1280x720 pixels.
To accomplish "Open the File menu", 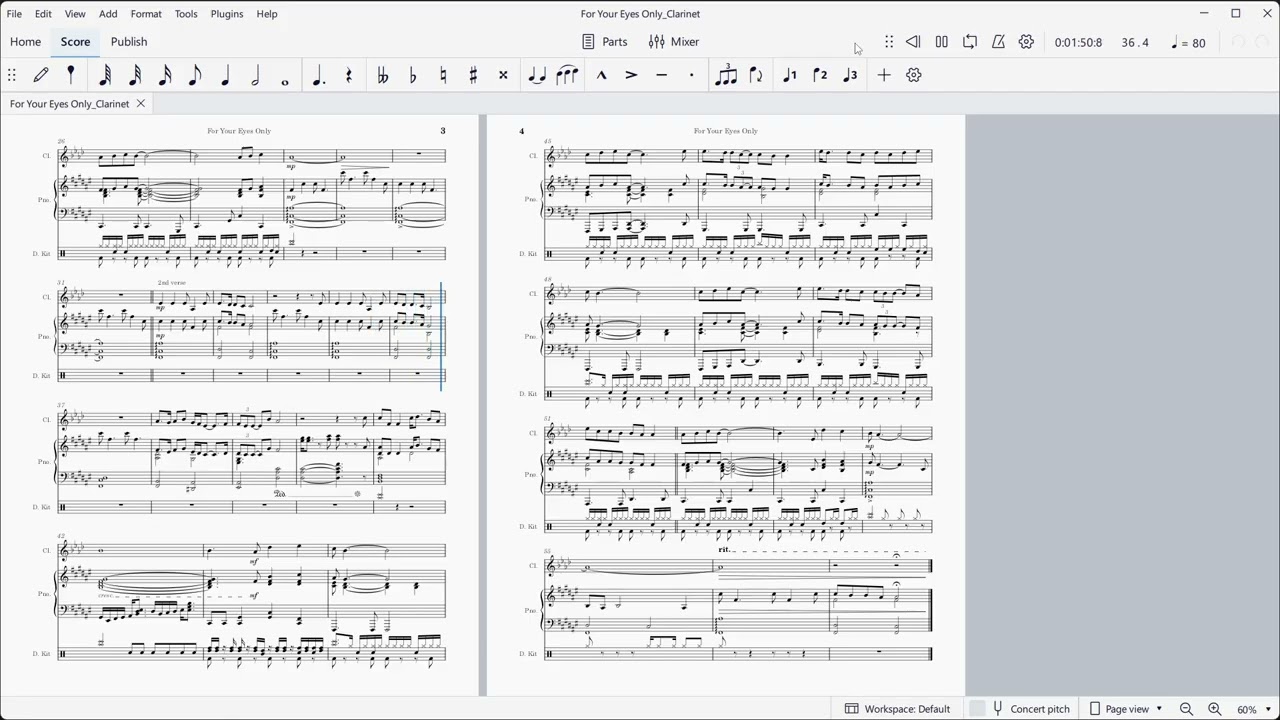I will click(14, 14).
